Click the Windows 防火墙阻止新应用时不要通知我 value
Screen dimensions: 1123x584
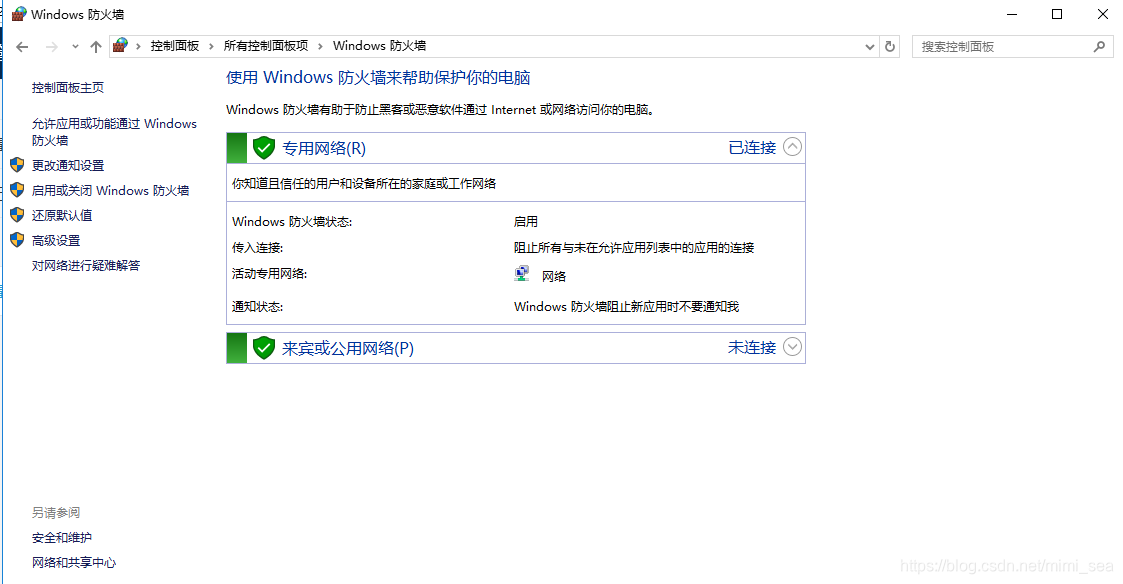pos(627,307)
